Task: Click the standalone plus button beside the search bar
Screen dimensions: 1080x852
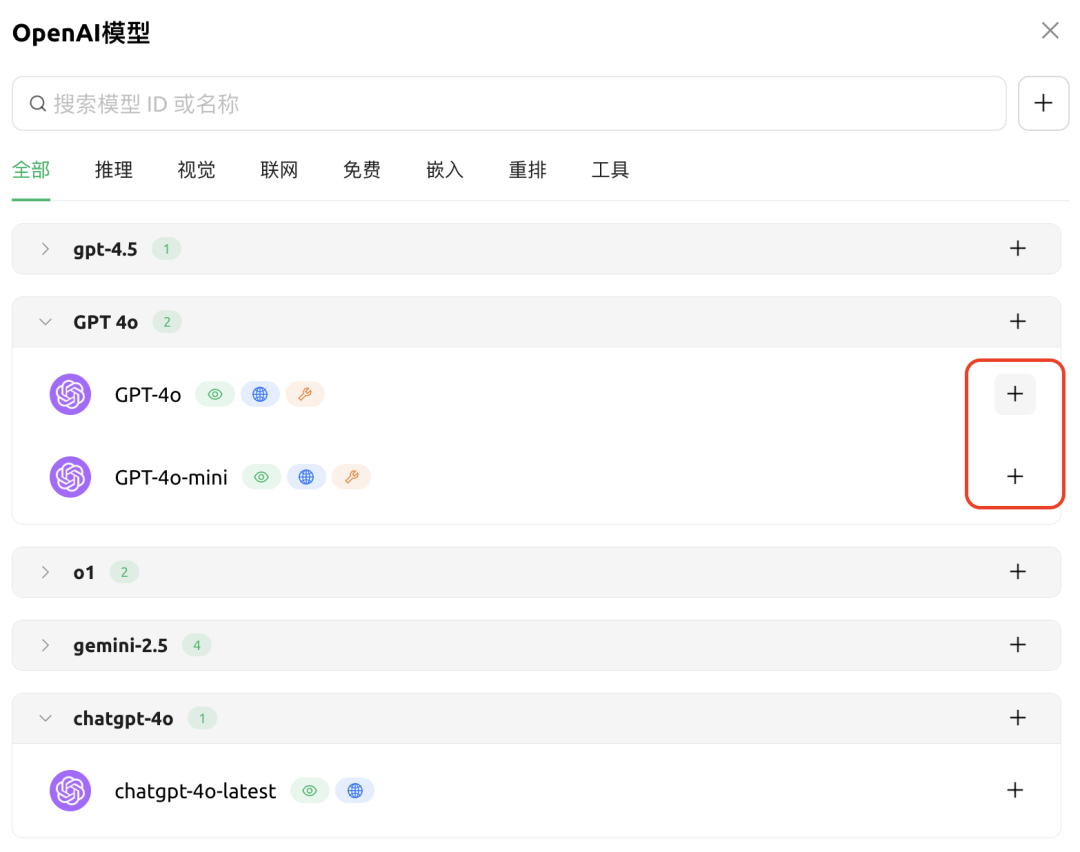Action: [1043, 103]
